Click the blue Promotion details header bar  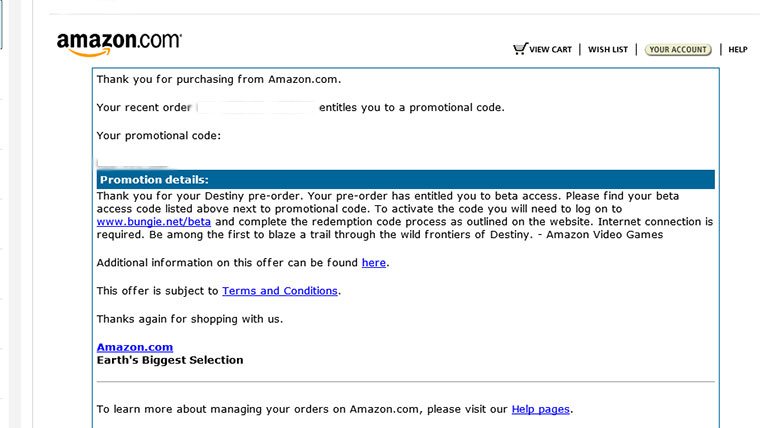pos(405,179)
